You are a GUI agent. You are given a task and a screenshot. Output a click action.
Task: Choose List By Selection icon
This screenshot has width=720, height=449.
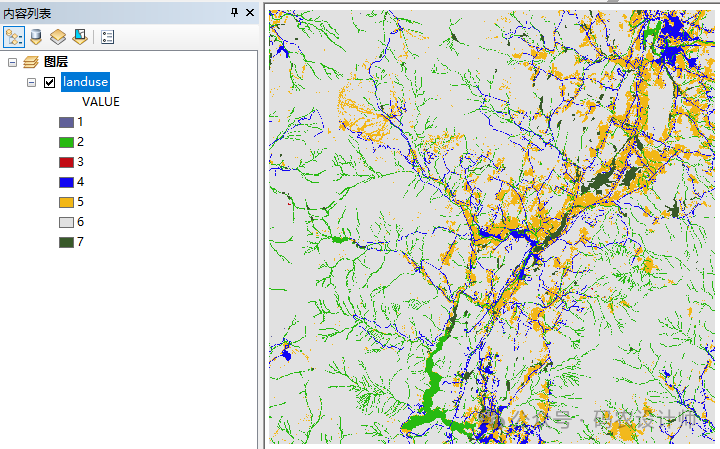[x=79, y=37]
